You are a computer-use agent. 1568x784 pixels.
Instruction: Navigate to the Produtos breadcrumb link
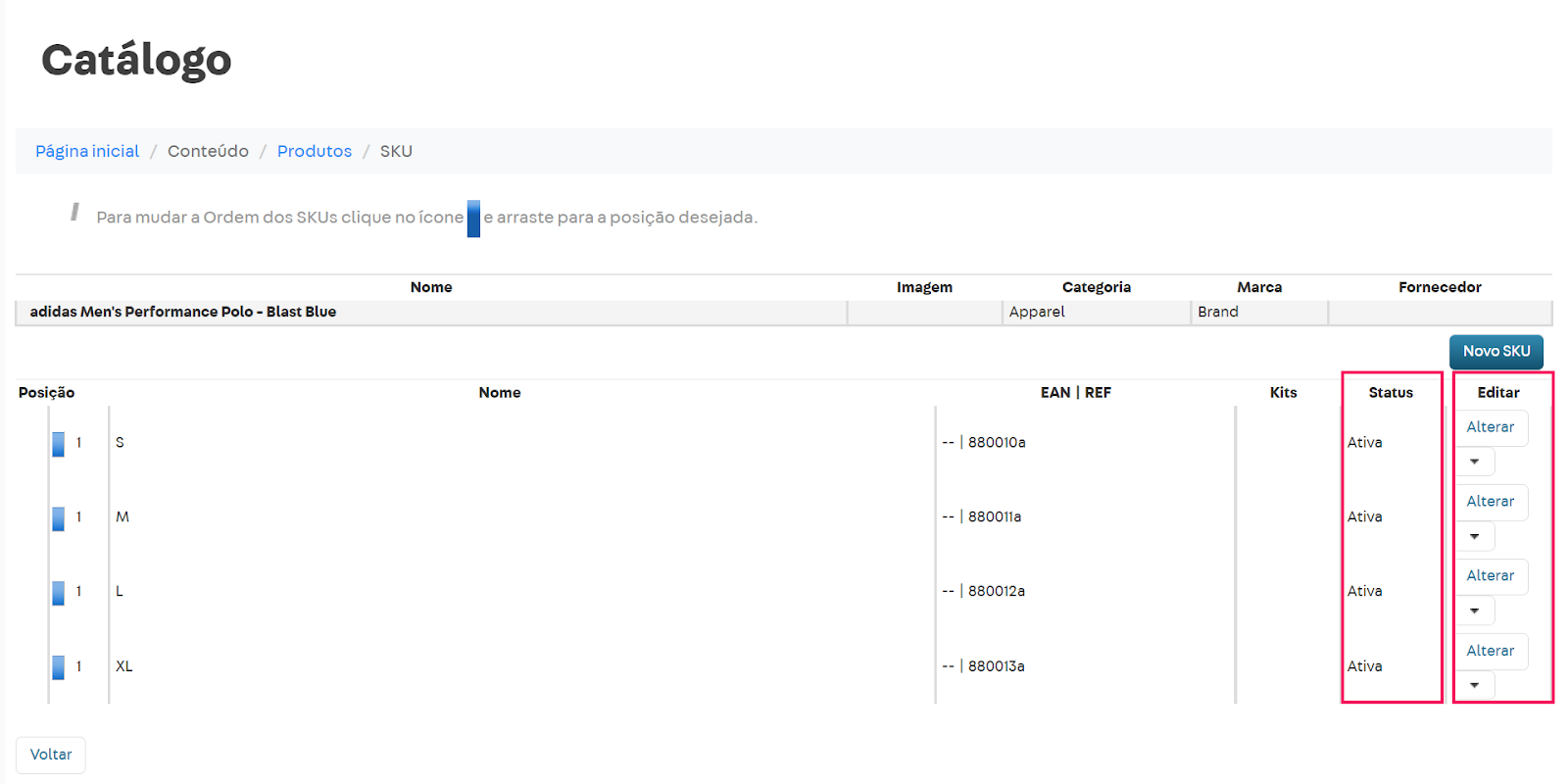[314, 151]
